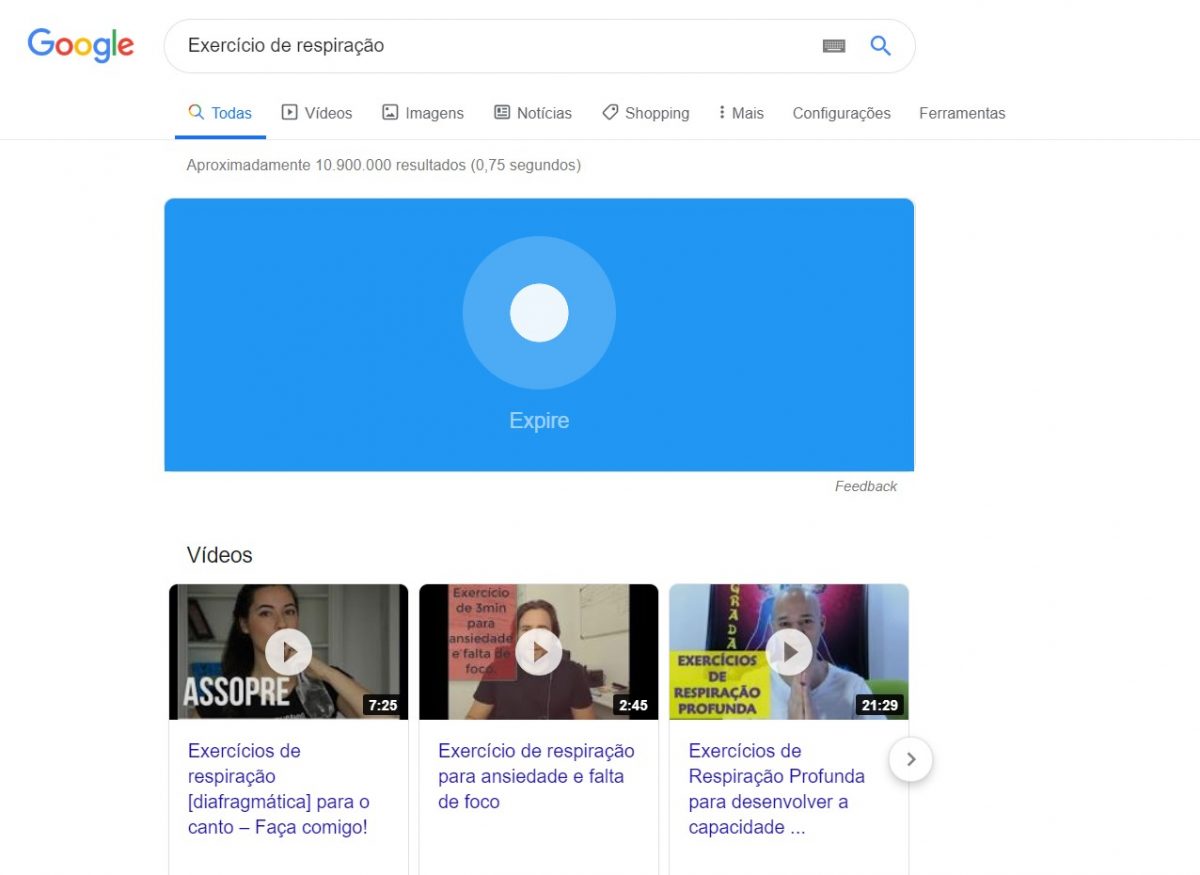Play the 2:45 anxiety exercise video
Image resolution: width=1200 pixels, height=875 pixels.
pos(539,652)
